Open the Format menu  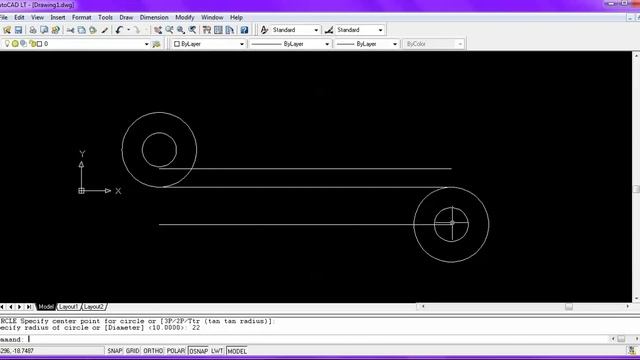pos(82,18)
